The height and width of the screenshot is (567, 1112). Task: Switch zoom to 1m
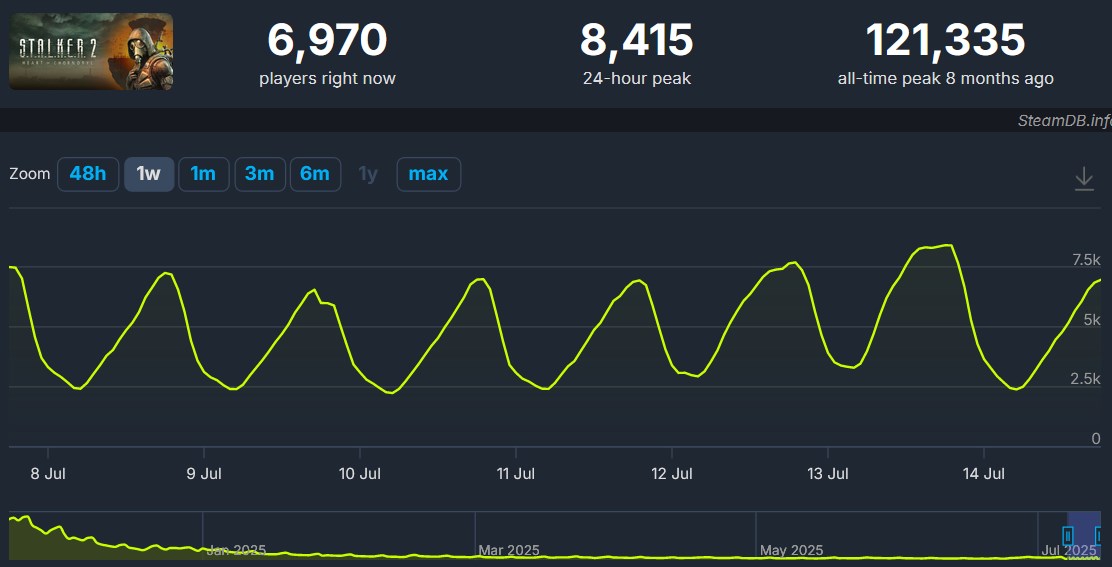pos(204,174)
